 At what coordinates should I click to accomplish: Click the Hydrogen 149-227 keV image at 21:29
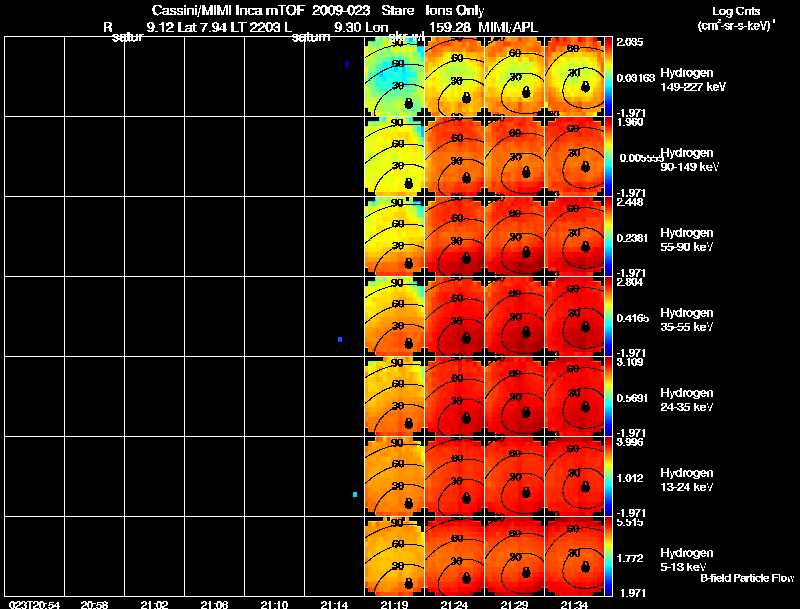click(514, 77)
